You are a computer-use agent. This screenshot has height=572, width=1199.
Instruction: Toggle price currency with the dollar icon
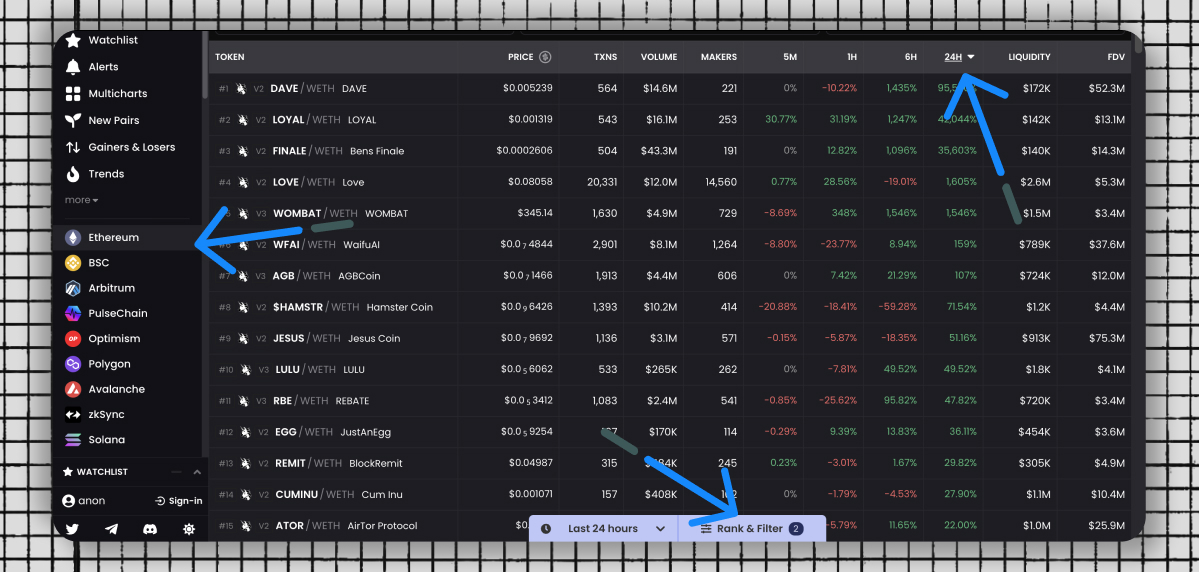[x=545, y=57]
